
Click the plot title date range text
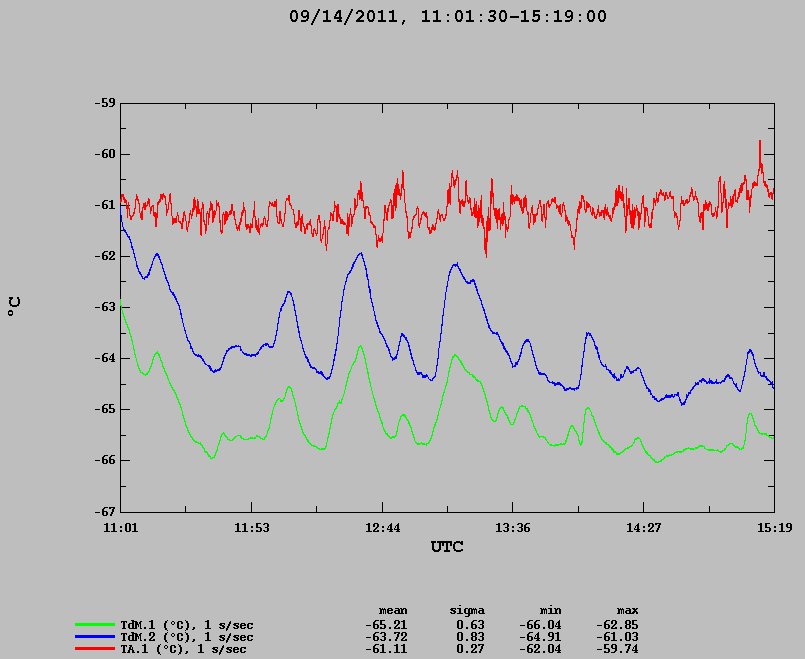click(448, 16)
